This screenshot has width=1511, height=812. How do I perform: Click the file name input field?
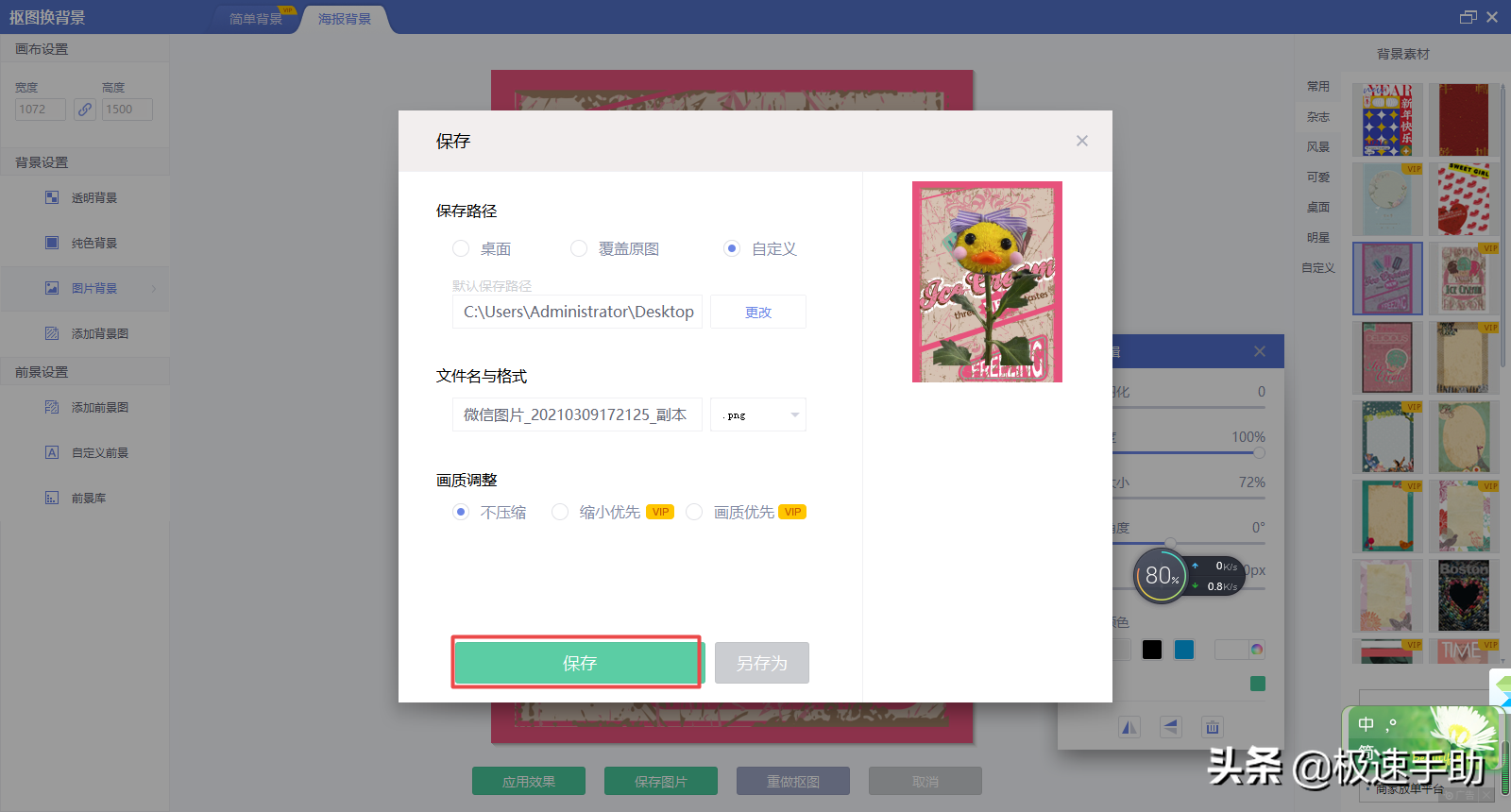pos(577,414)
